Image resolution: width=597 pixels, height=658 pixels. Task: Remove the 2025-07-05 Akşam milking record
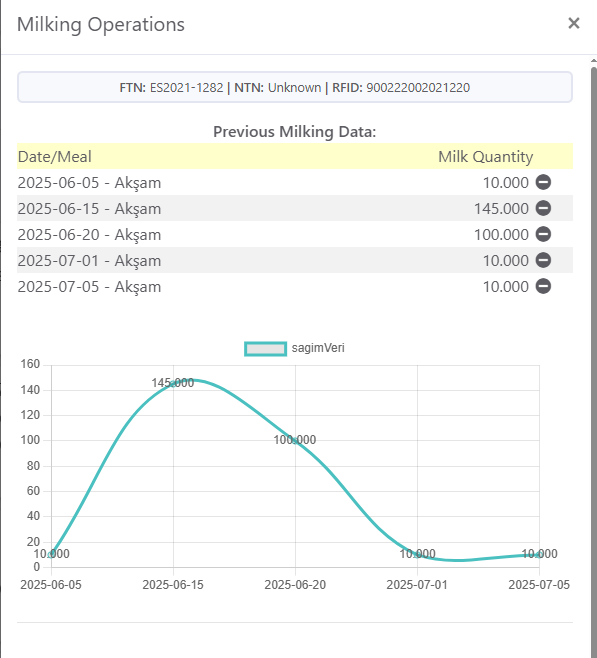tap(543, 287)
